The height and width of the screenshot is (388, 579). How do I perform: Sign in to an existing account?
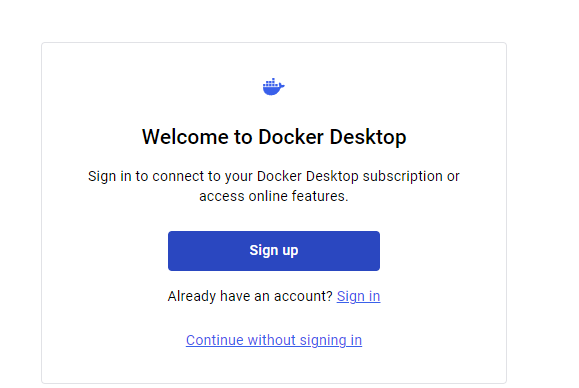click(358, 296)
